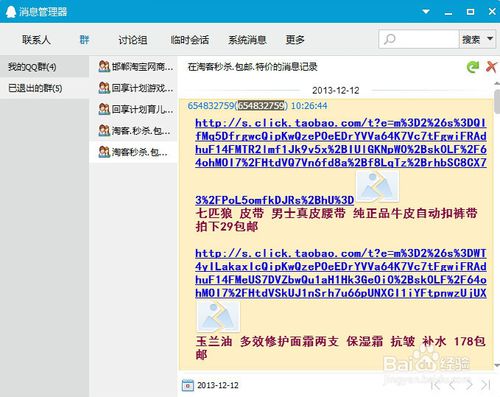Select the 群 tab
The width and height of the screenshot is (500, 397).
pyautogui.click(x=84, y=40)
